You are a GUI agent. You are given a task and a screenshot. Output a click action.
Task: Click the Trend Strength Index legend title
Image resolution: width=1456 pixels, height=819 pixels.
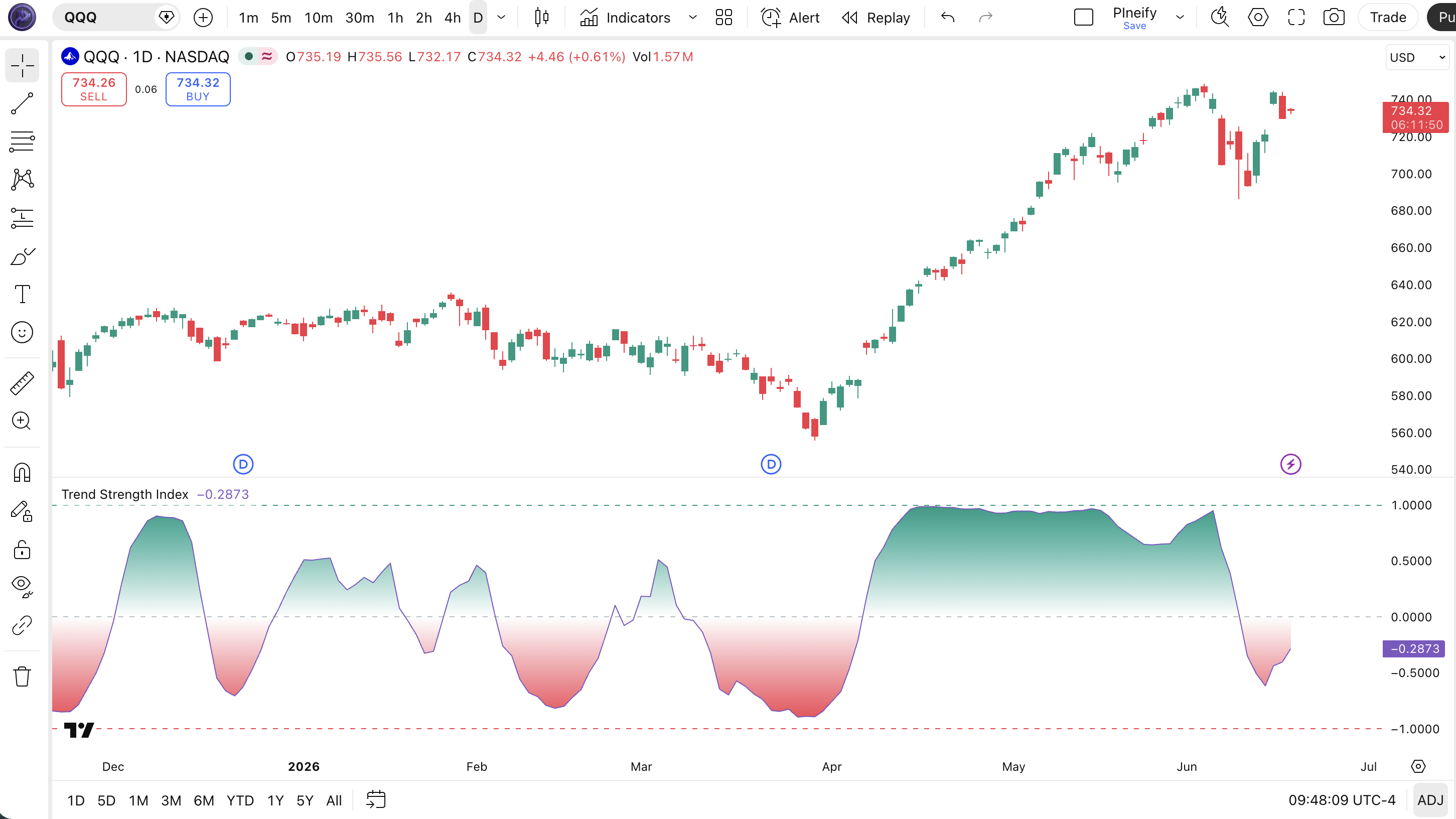(x=125, y=495)
